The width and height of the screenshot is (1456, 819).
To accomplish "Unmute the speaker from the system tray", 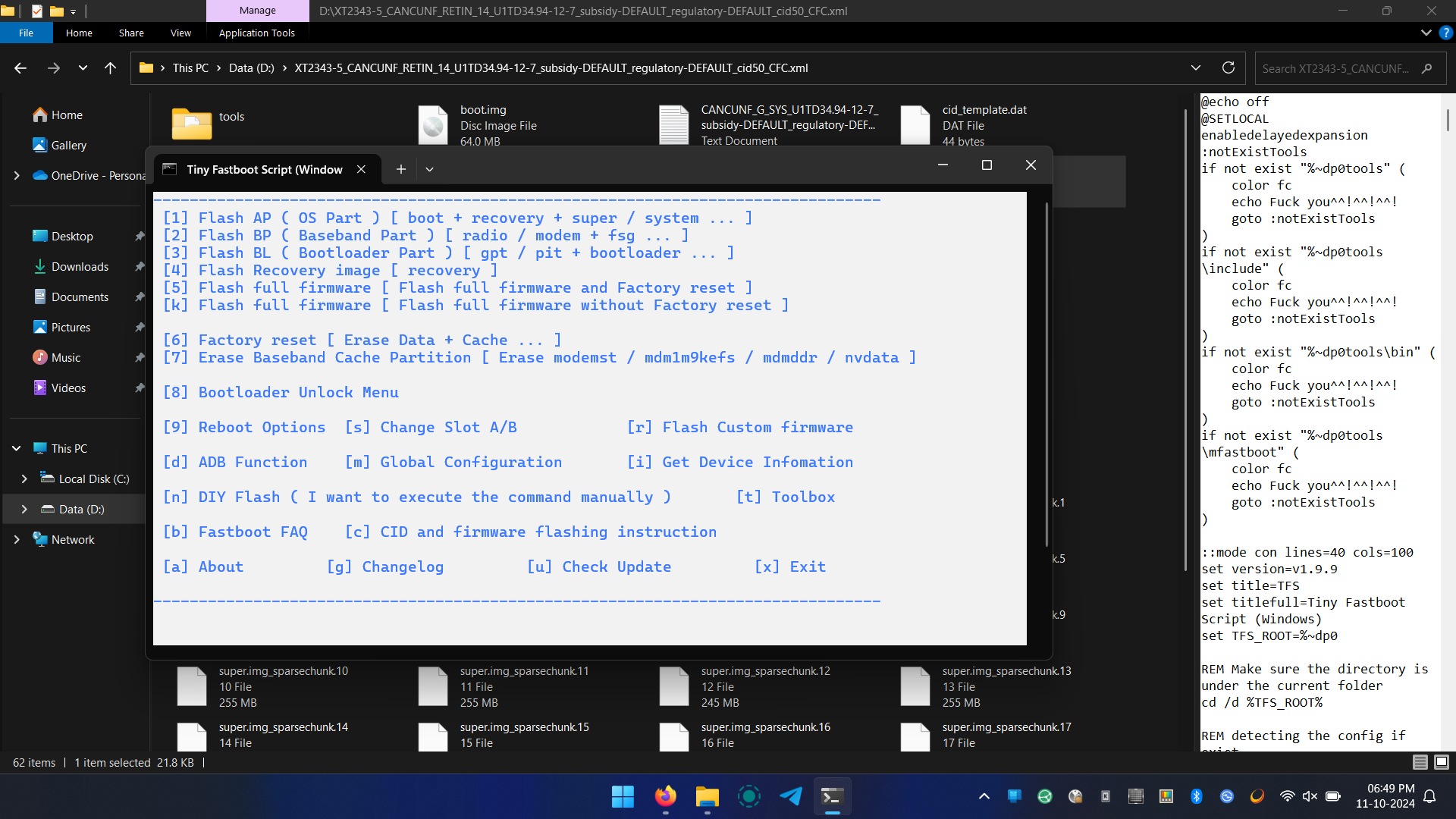I will (x=1310, y=796).
